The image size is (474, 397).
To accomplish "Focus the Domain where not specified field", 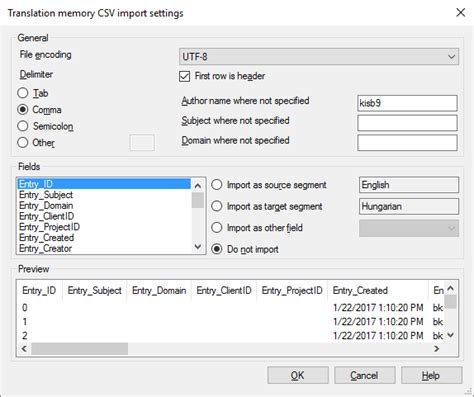I will 407,143.
